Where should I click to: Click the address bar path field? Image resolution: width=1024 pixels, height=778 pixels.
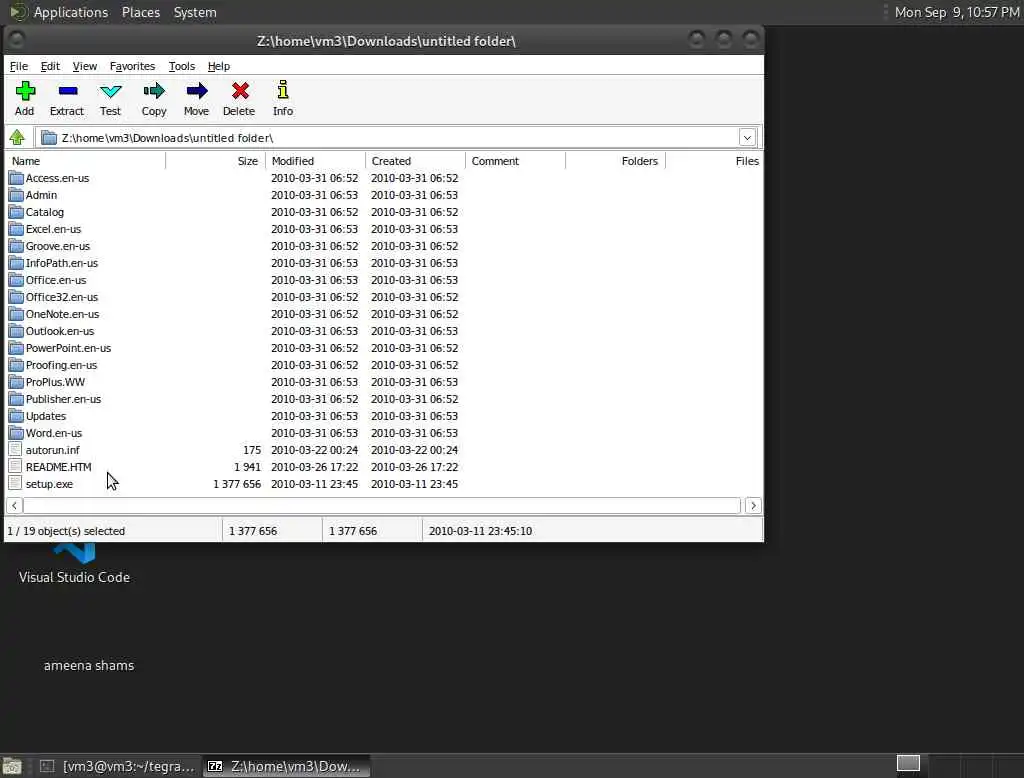(398, 137)
